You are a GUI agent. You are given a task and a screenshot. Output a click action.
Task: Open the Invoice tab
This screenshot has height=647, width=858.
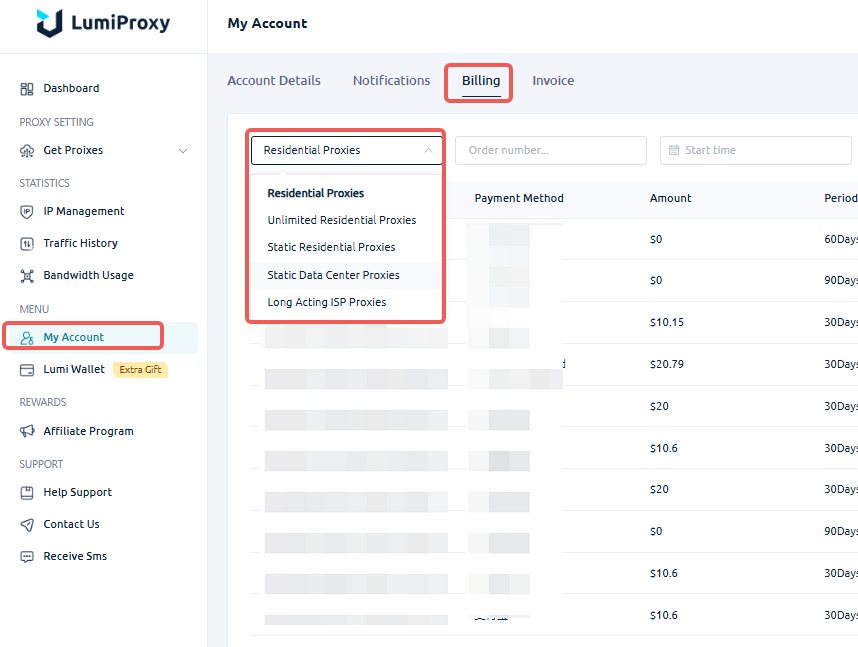[553, 80]
